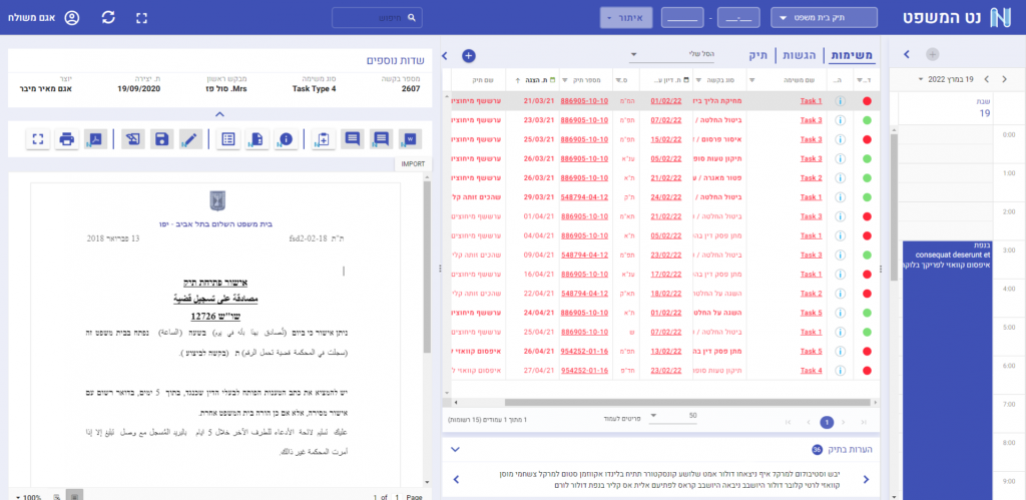Show previous note with the left arrow in notes panel
Viewport: 1026px width, 500px height.
tap(456, 480)
